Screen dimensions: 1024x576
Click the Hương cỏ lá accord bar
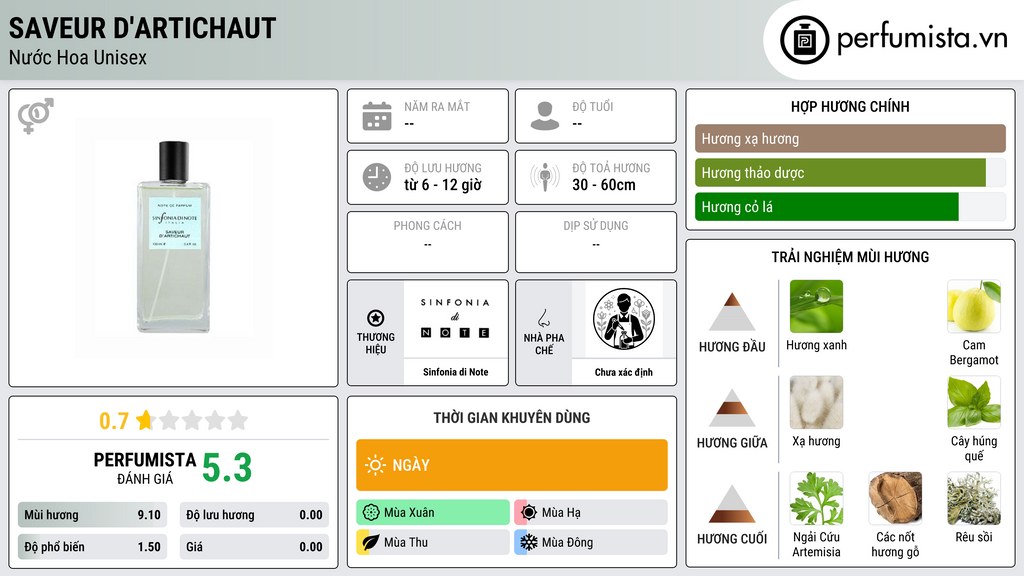click(850, 206)
